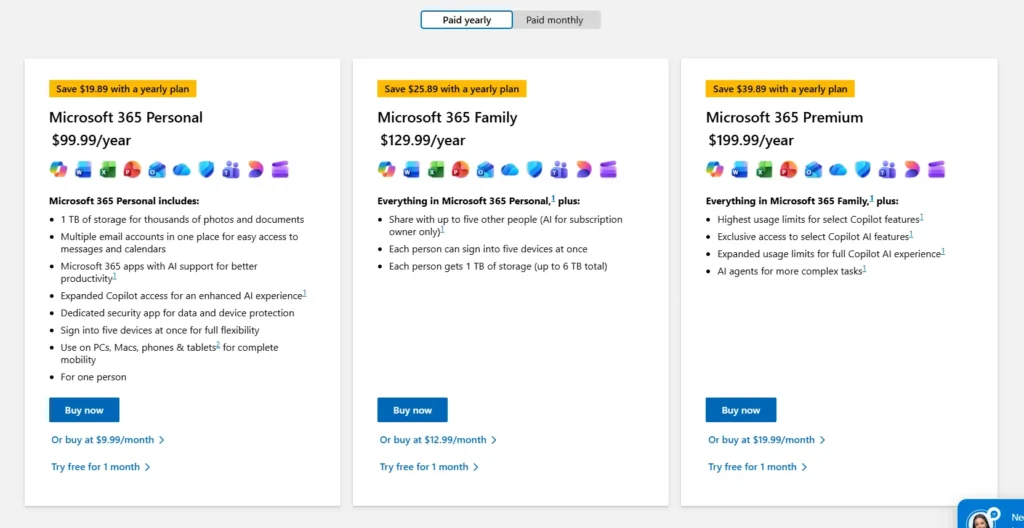Click the Teams icon in the Family plan

coord(559,169)
